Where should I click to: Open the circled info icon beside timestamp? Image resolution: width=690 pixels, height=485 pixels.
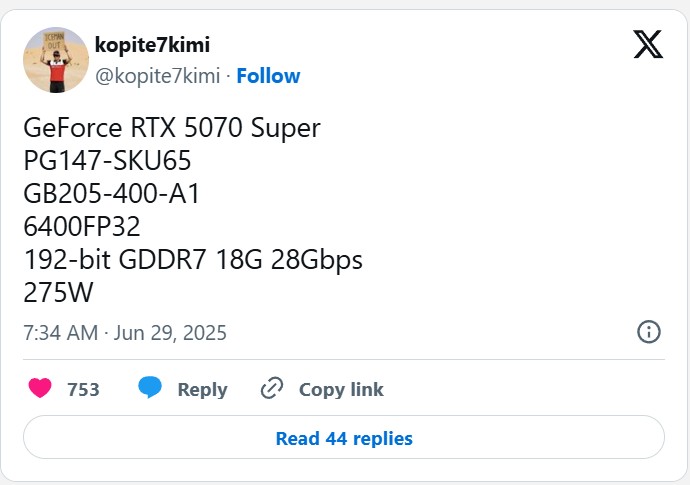[649, 331]
